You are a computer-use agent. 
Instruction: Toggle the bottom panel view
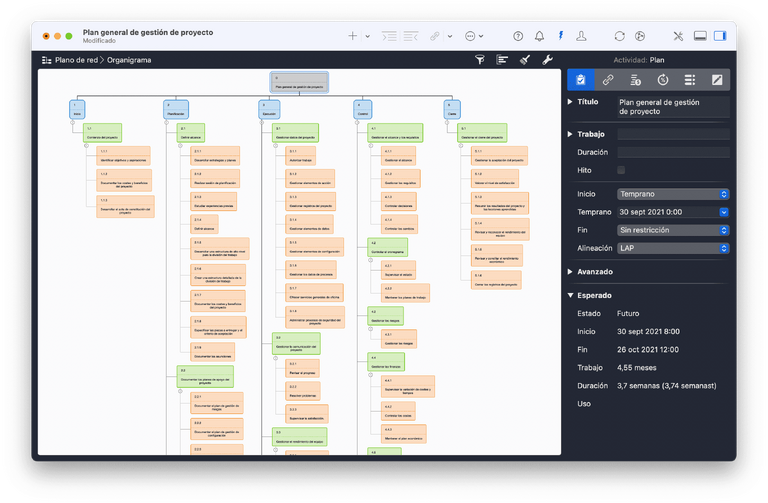point(699,36)
